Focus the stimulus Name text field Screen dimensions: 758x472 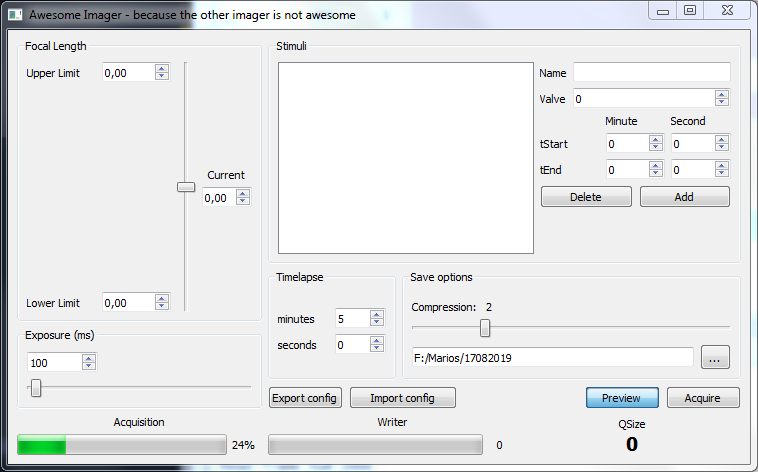coord(652,72)
